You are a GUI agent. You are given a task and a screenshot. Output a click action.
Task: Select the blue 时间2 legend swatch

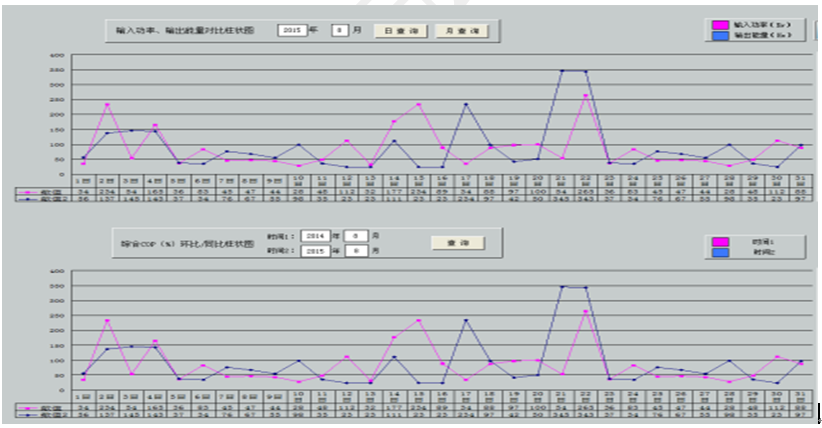[x=723, y=254]
